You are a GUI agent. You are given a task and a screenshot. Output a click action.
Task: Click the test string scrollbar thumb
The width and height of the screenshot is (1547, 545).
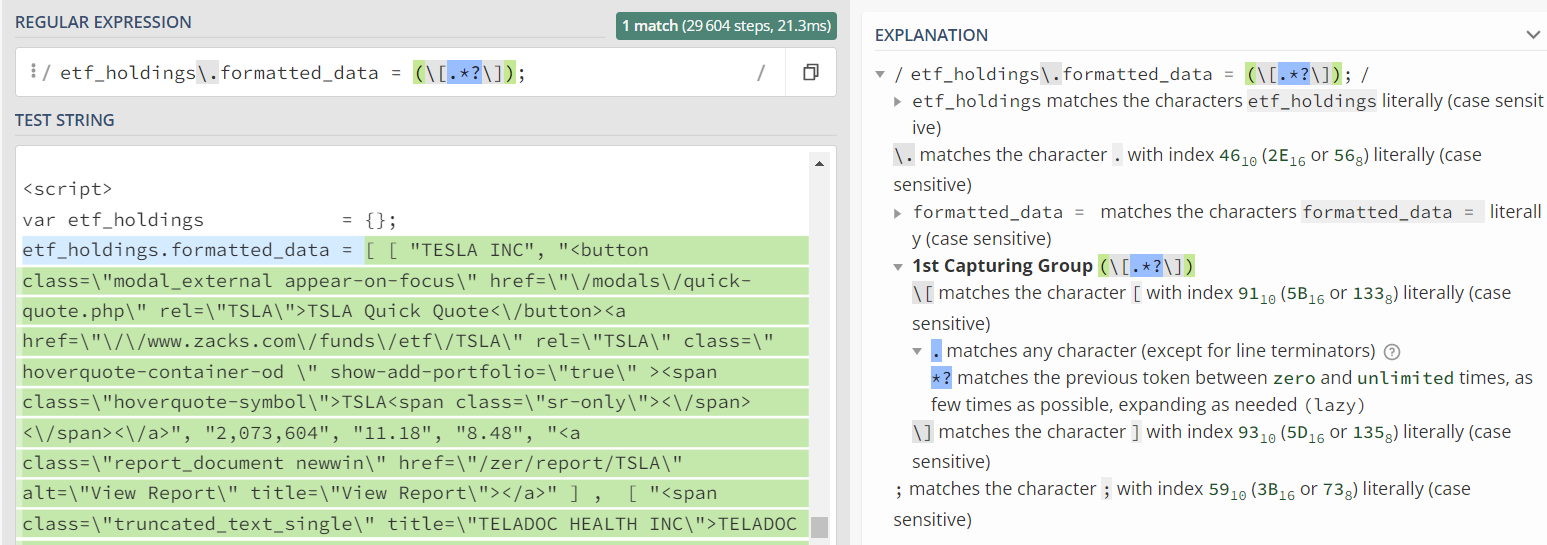[819, 527]
